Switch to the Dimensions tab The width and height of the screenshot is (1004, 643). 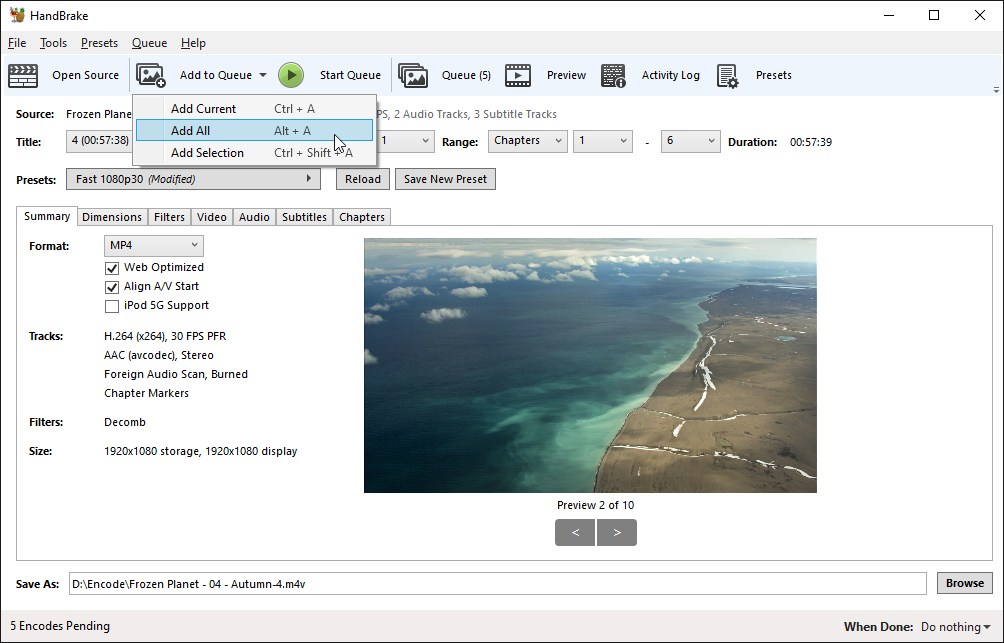click(112, 217)
